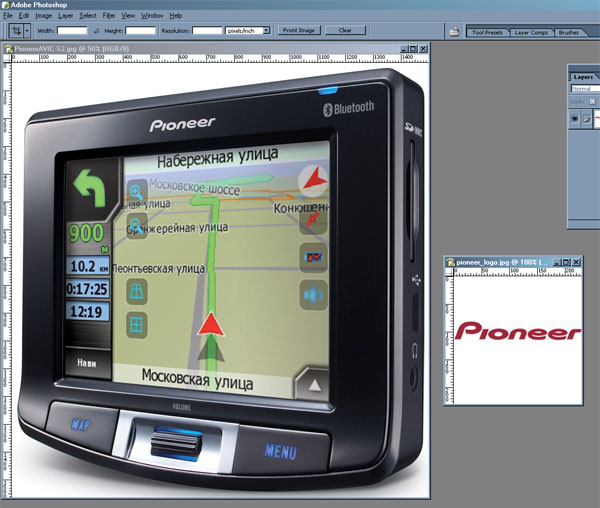
Task: Click the Bluetooth logo on the device image
Action: tap(349, 108)
